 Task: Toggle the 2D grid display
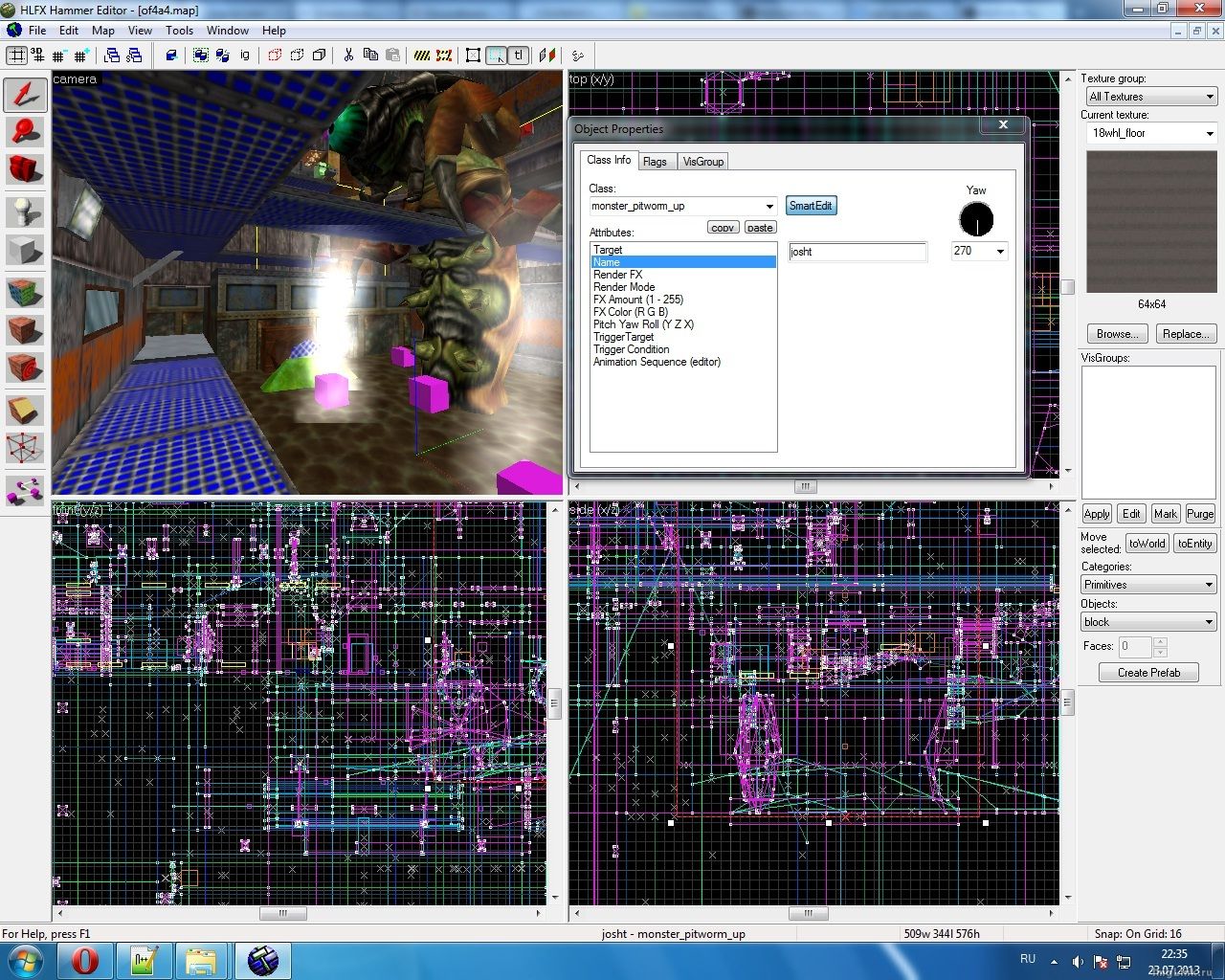(17, 56)
